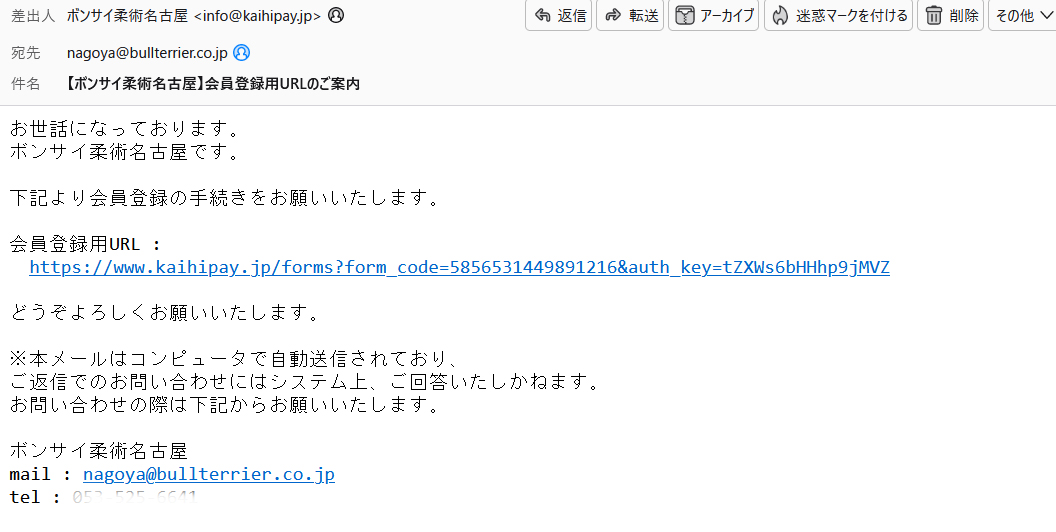Mark message as junk with 迷惑マークを付ける
Screen dimensions: 1056x532
coord(838,15)
